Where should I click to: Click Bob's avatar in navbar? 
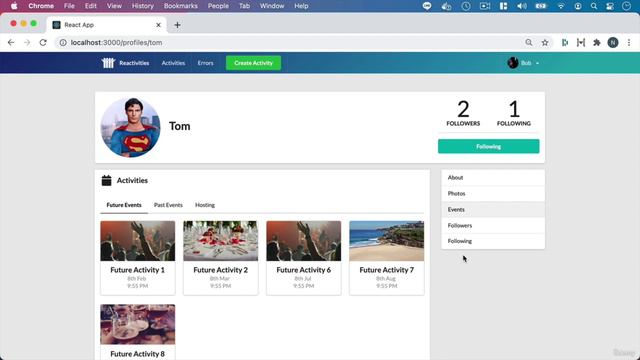tap(513, 63)
